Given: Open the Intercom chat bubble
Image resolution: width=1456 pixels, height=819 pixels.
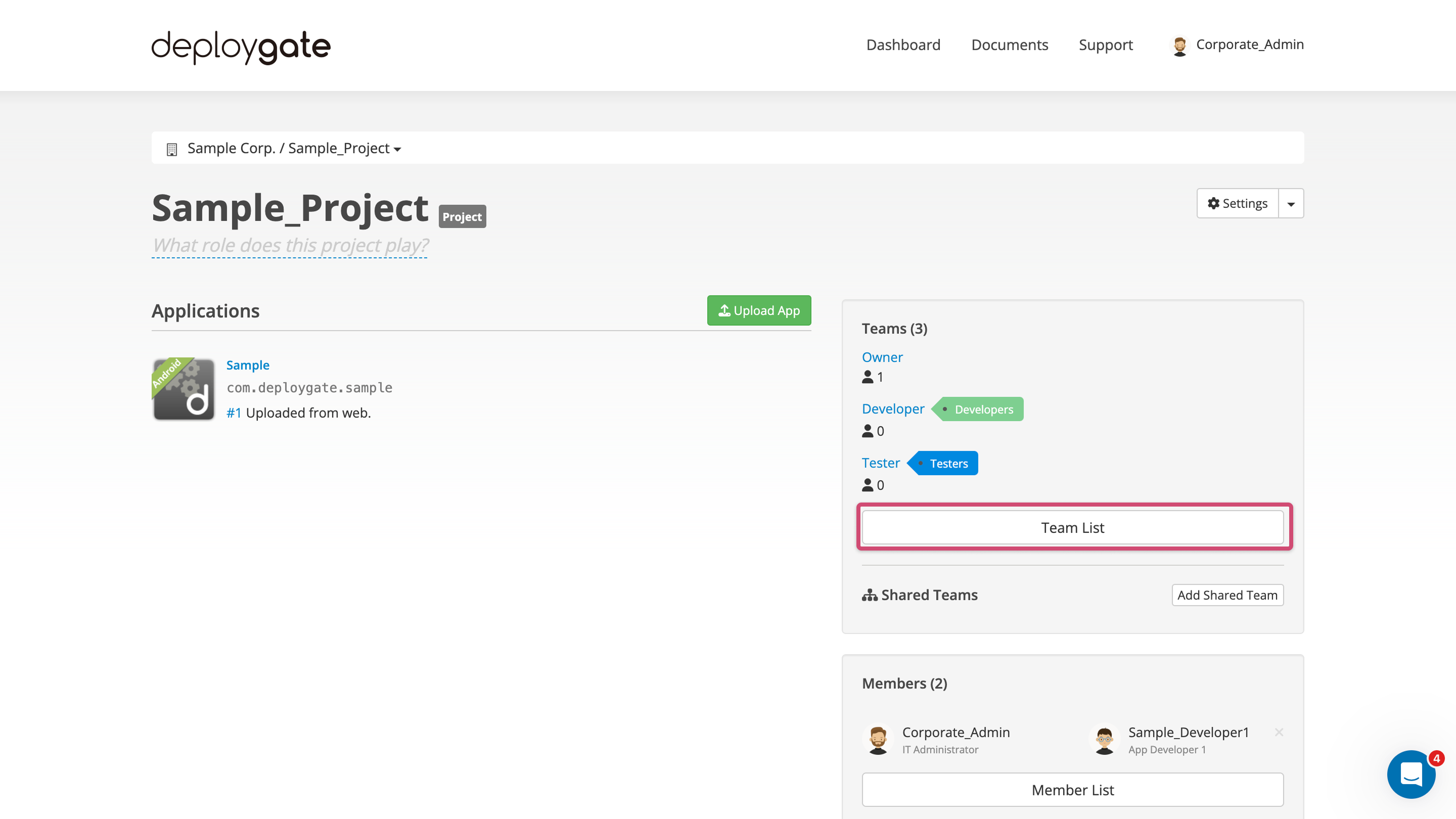Looking at the screenshot, I should [x=1412, y=775].
